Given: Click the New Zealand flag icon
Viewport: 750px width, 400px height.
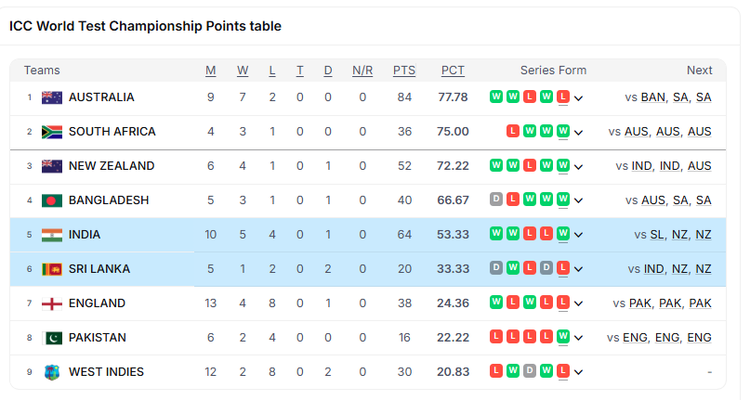Looking at the screenshot, I should [x=52, y=166].
